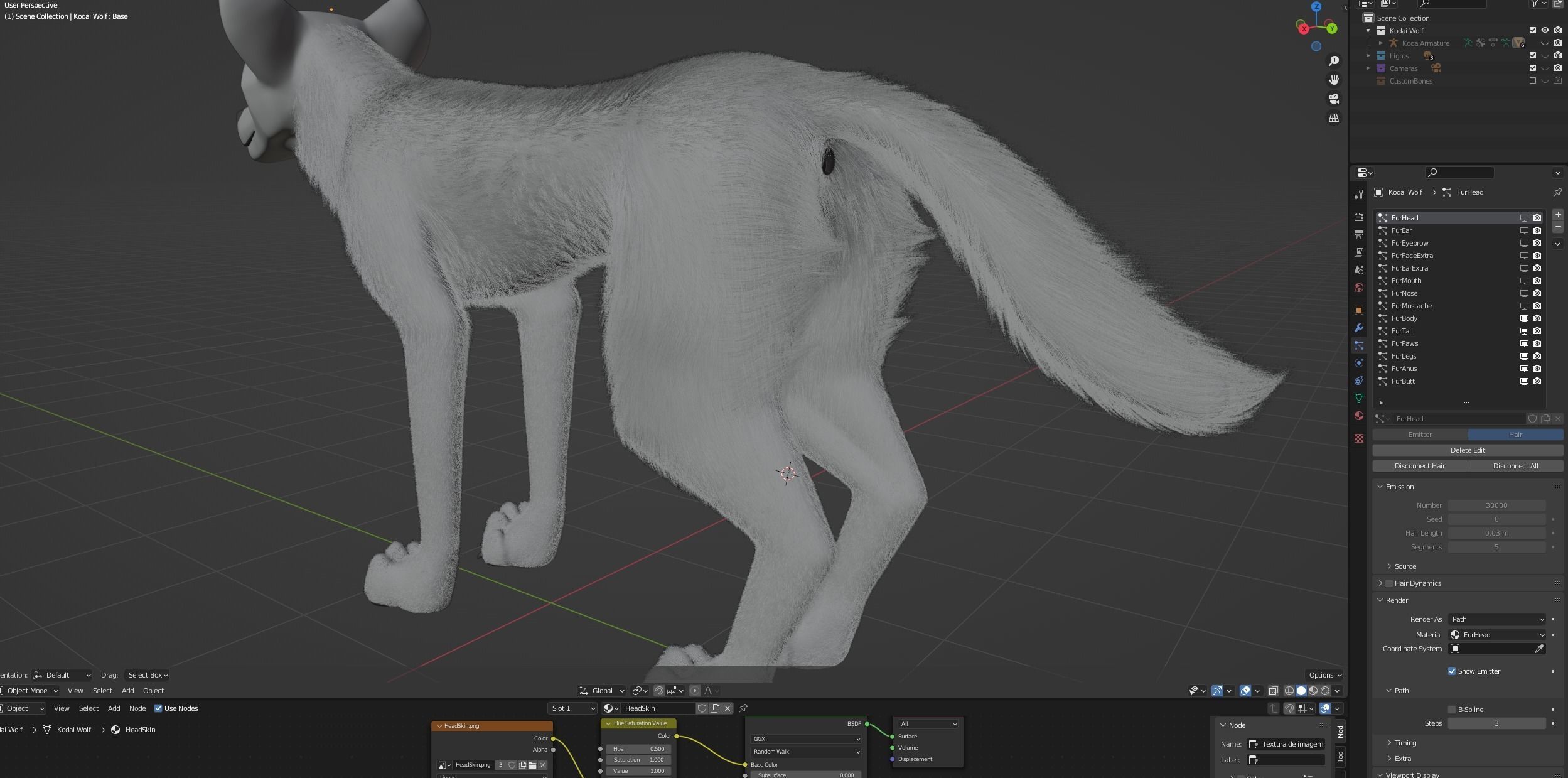Image resolution: width=1568 pixels, height=778 pixels.
Task: Open the Object Mode dropdown
Action: (x=29, y=691)
